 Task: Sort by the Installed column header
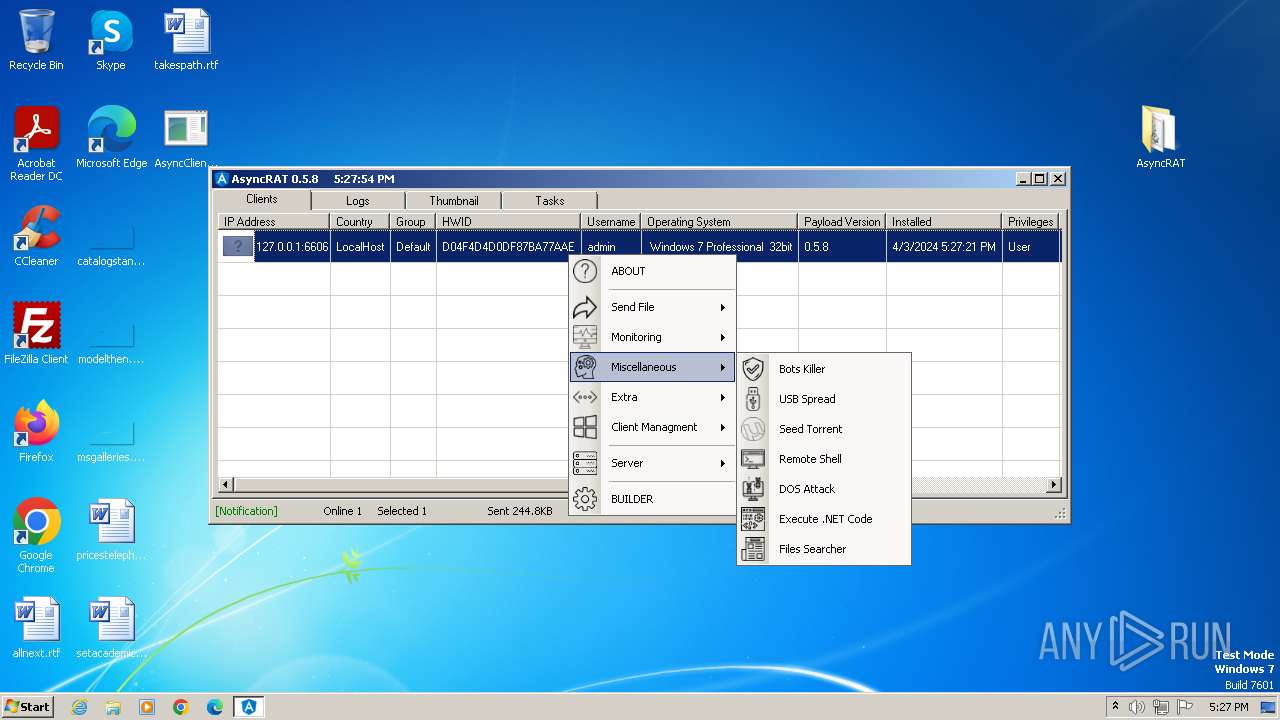pyautogui.click(x=944, y=222)
